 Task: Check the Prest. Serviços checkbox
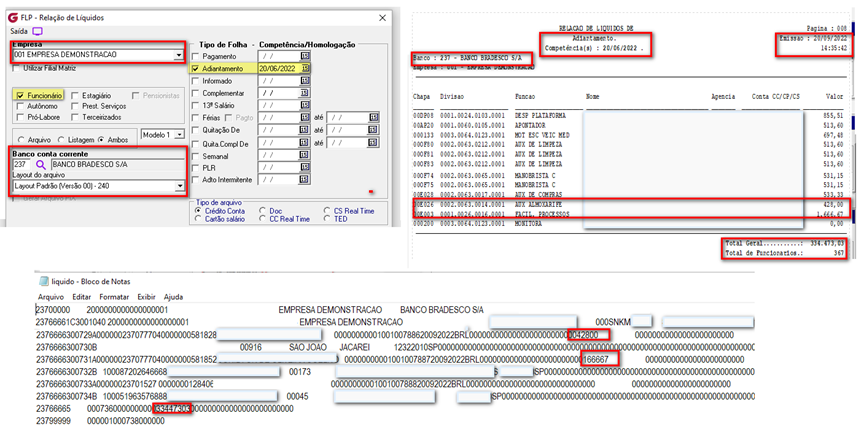coord(75,106)
